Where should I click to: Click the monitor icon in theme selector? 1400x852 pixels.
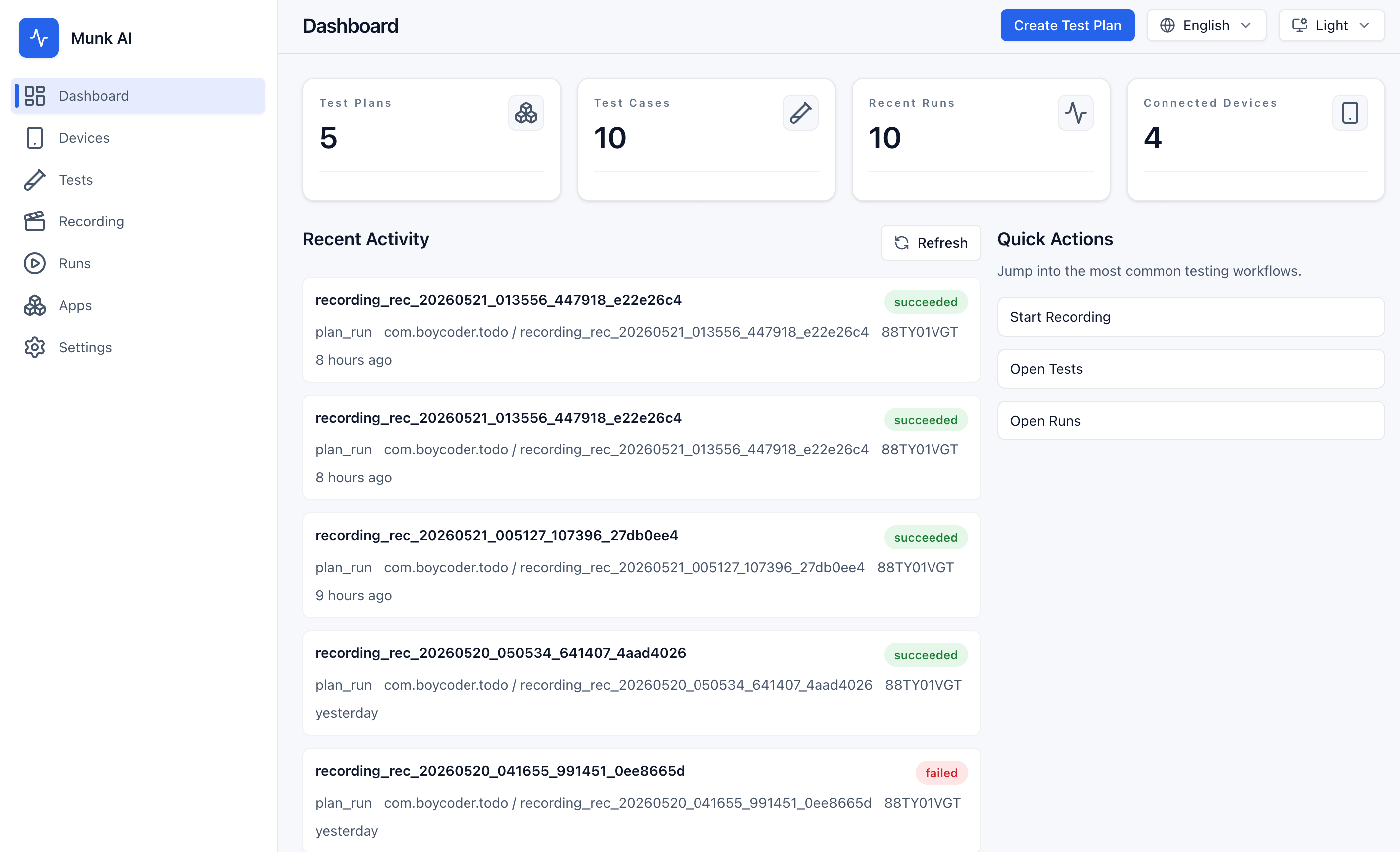(x=1299, y=25)
